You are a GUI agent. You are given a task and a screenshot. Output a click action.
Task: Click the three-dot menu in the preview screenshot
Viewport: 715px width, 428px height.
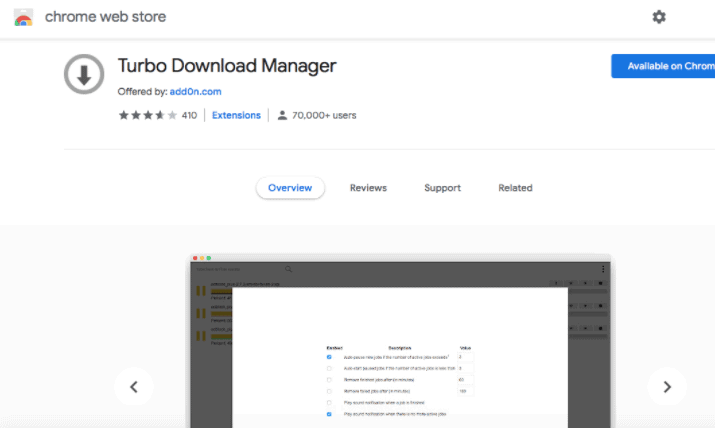tap(603, 269)
